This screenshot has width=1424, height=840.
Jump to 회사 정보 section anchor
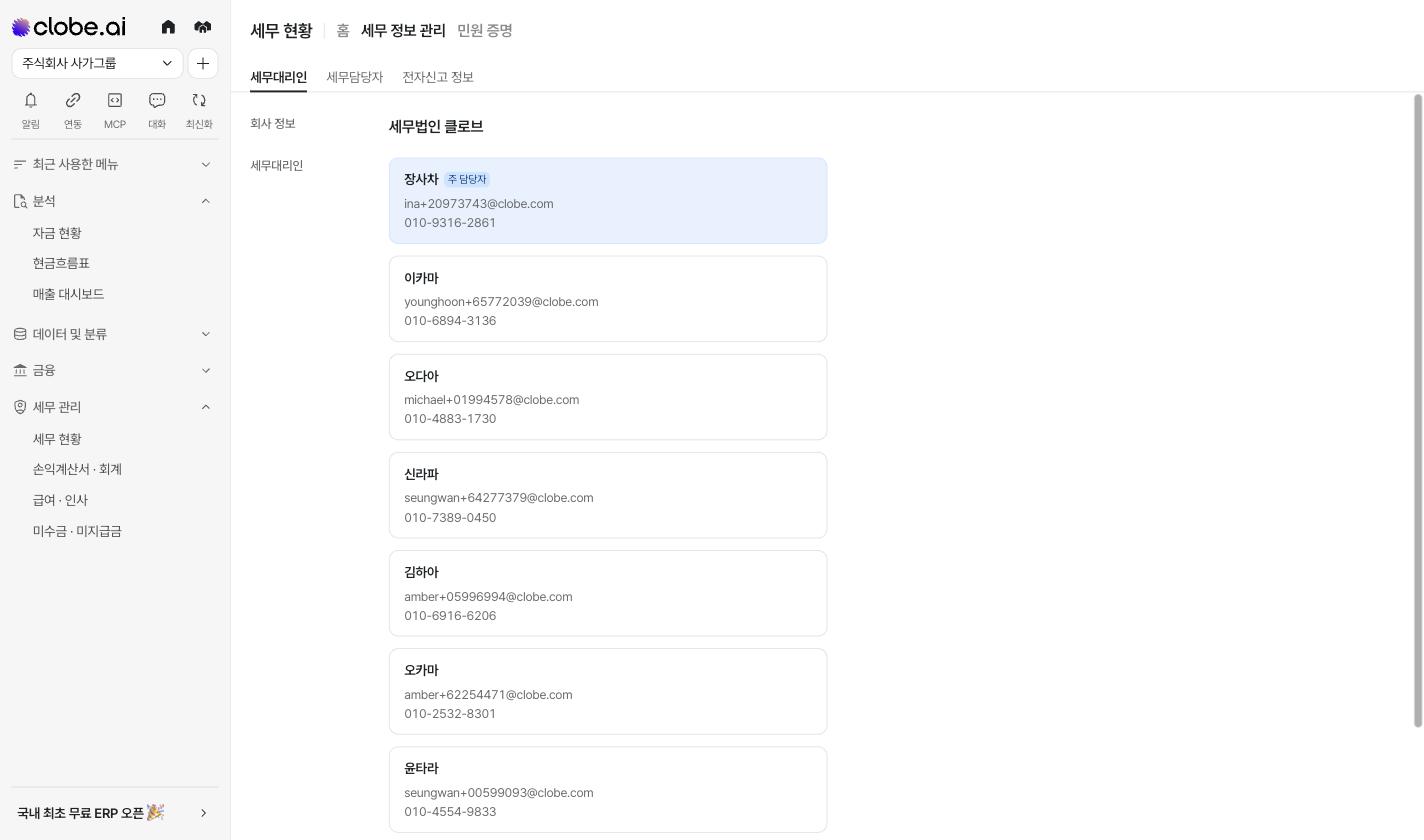(273, 123)
